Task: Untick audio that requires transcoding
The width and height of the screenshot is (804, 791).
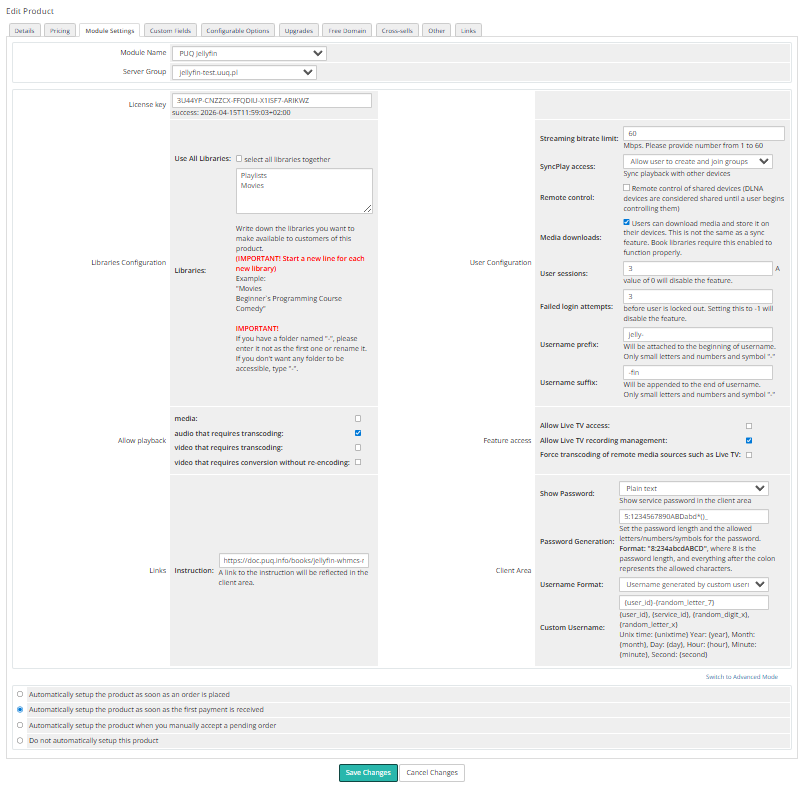Action: (x=358, y=433)
